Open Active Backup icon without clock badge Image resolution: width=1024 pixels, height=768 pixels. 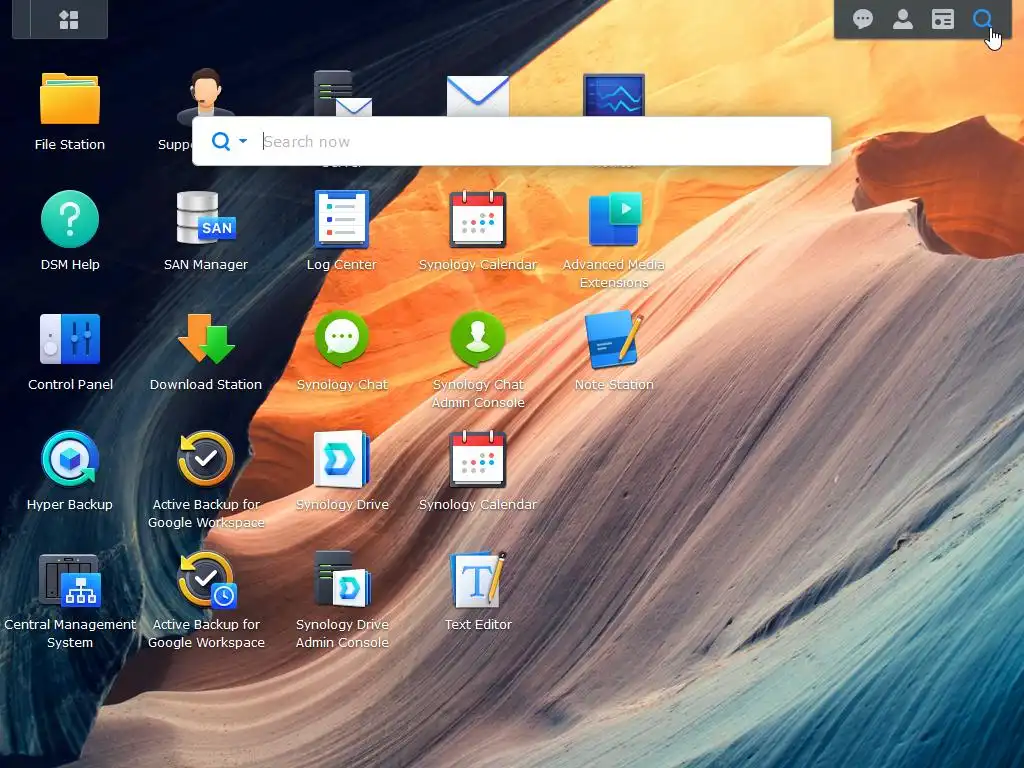coord(206,458)
